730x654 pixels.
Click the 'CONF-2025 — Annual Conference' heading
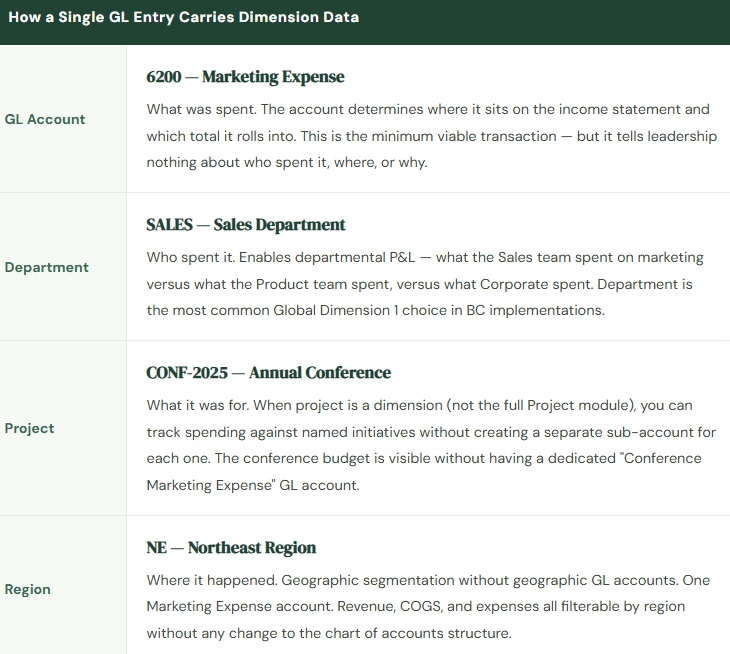coord(268,373)
